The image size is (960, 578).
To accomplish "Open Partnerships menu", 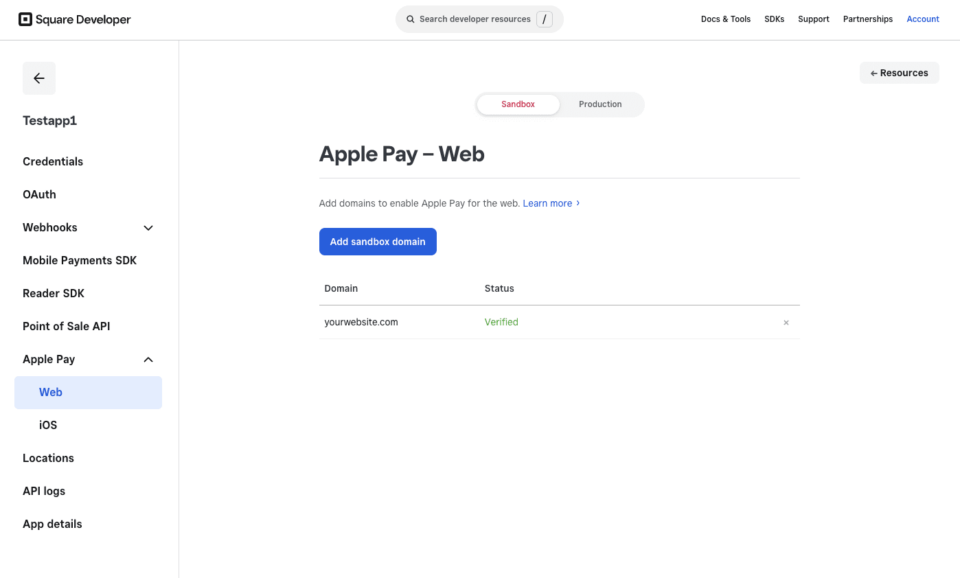I will pyautogui.click(x=868, y=20).
